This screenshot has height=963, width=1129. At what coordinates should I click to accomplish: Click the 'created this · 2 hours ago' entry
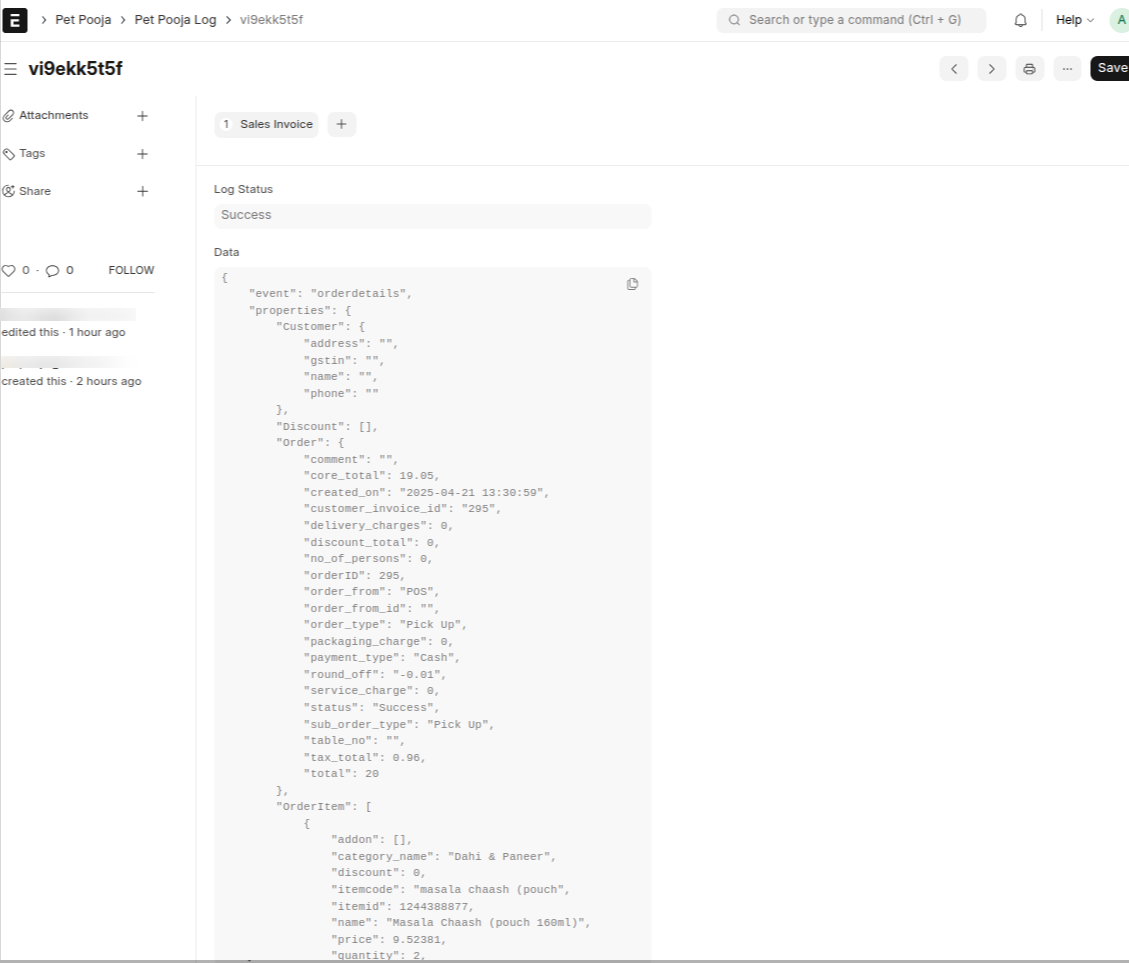coord(71,382)
